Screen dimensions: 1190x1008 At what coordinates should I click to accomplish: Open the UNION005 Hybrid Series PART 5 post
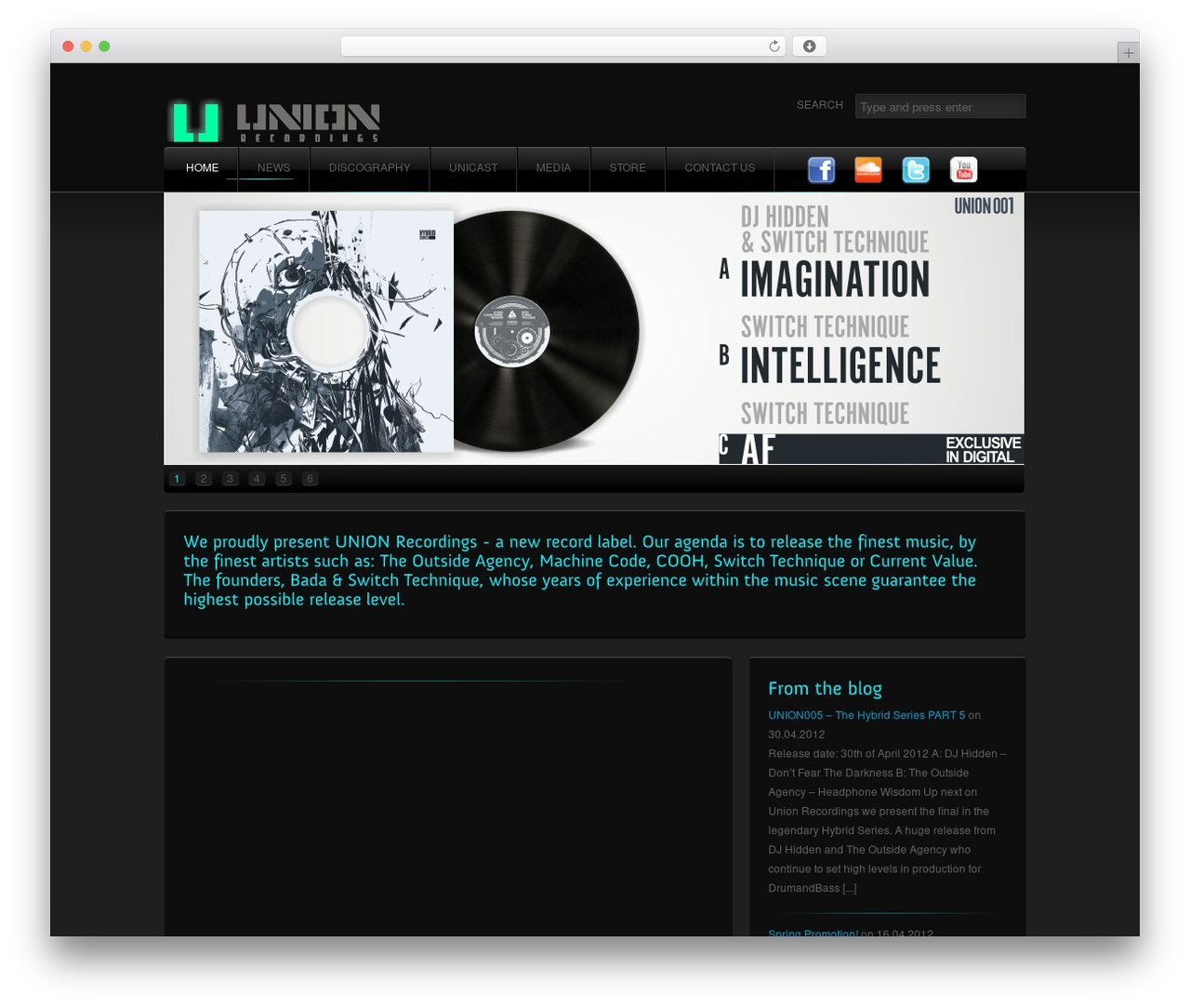point(866,715)
